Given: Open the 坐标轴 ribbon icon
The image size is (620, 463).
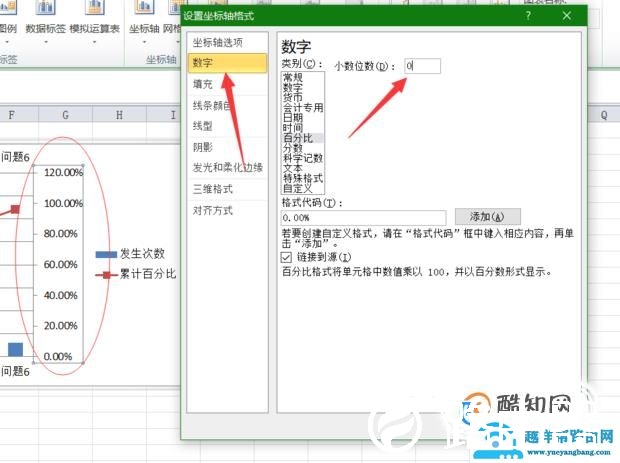Looking at the screenshot, I should [x=144, y=8].
